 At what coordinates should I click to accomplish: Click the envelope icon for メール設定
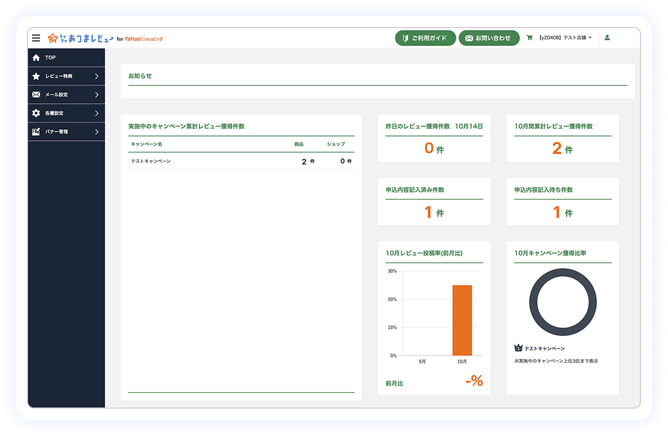point(36,95)
